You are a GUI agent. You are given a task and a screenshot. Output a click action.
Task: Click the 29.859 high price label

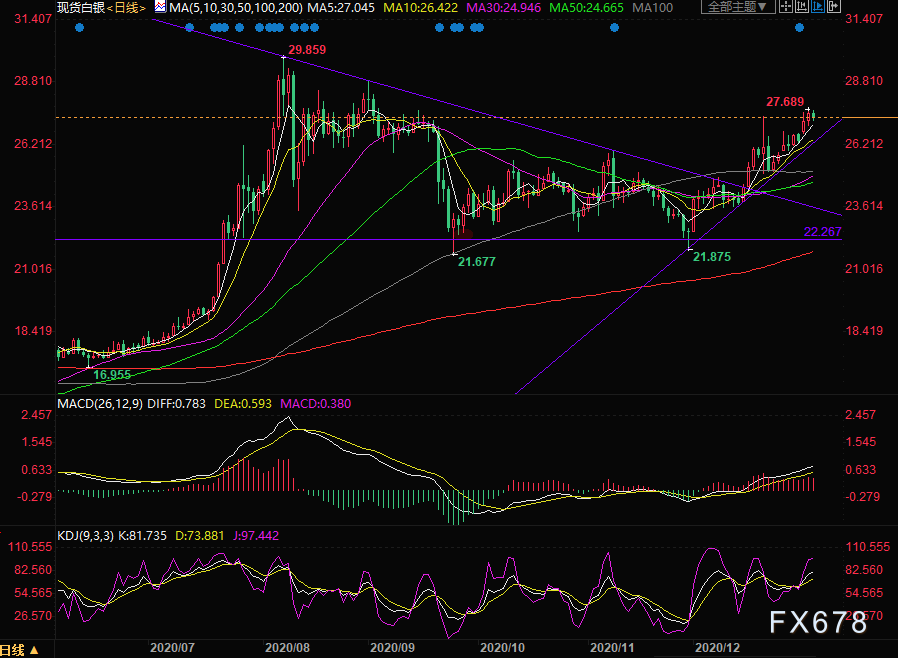(307, 49)
